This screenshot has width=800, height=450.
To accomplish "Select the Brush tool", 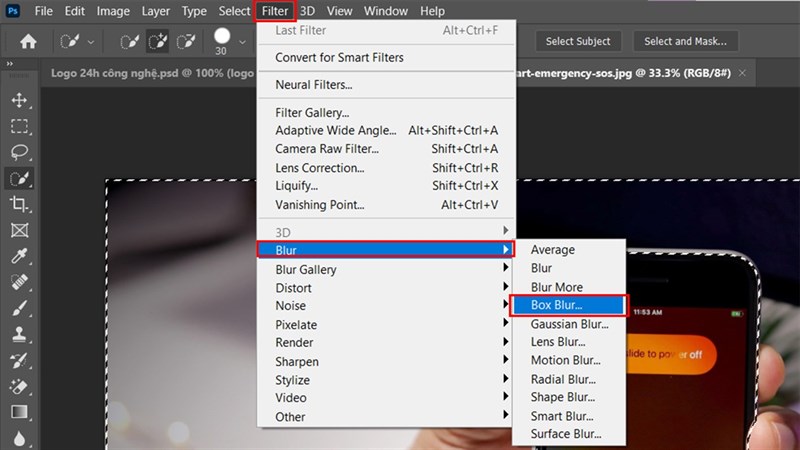I will coord(19,308).
